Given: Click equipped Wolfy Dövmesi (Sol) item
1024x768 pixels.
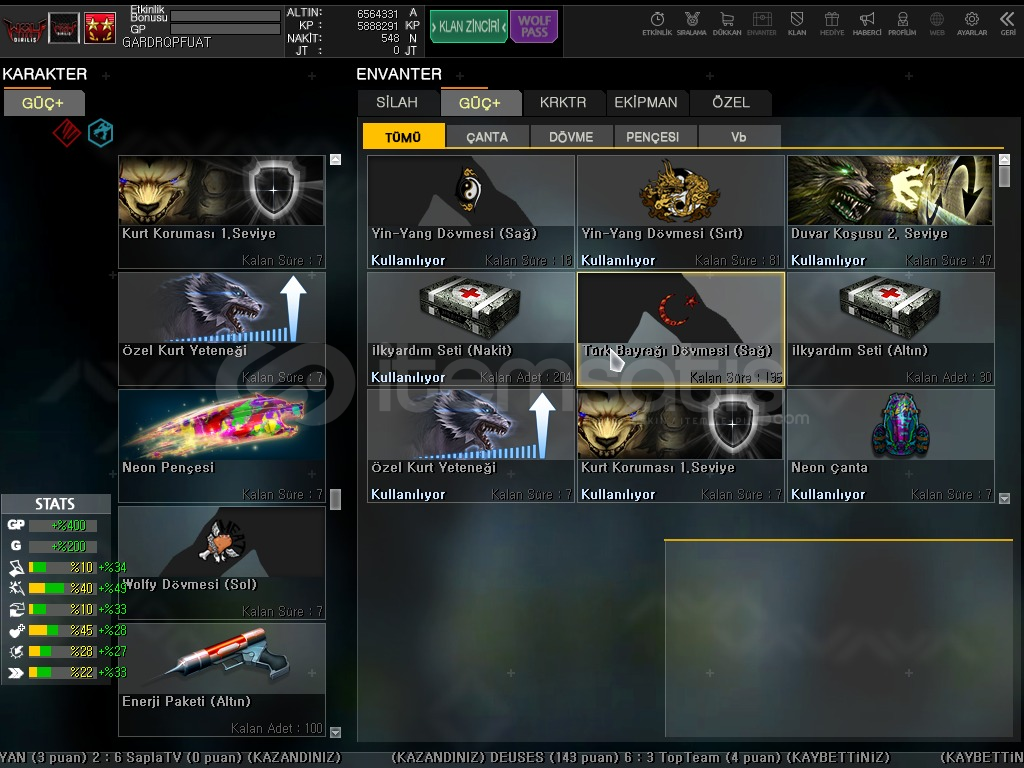Looking at the screenshot, I should [222, 563].
